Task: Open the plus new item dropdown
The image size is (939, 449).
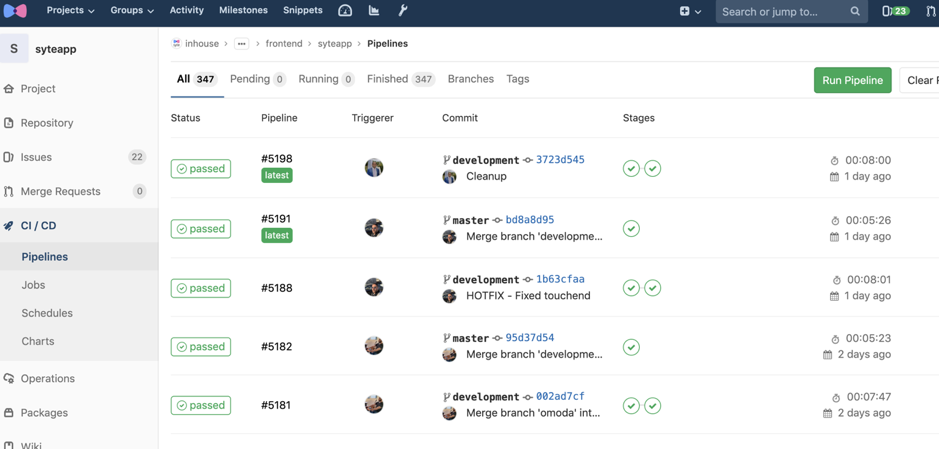Action: point(690,11)
